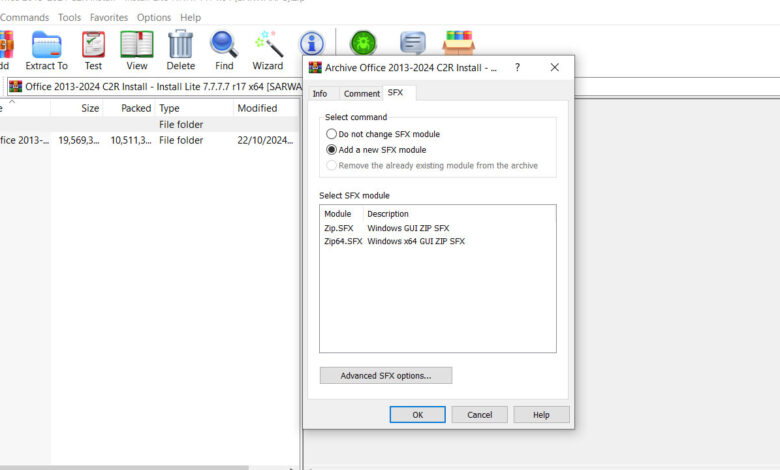Click the dialog's question mark help button
The width and height of the screenshot is (780, 470).
517,67
